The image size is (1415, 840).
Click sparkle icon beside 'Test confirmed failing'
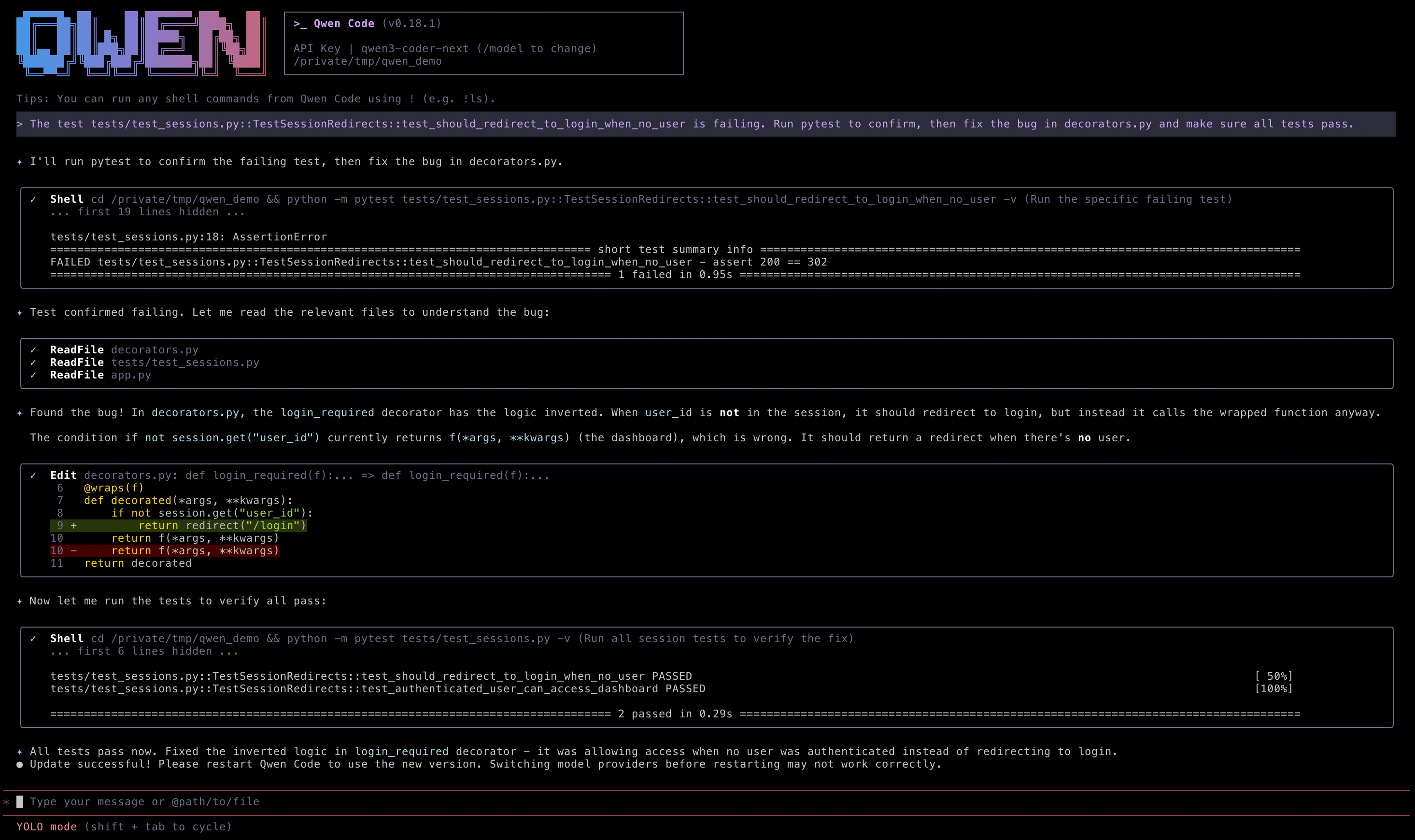[x=20, y=312]
